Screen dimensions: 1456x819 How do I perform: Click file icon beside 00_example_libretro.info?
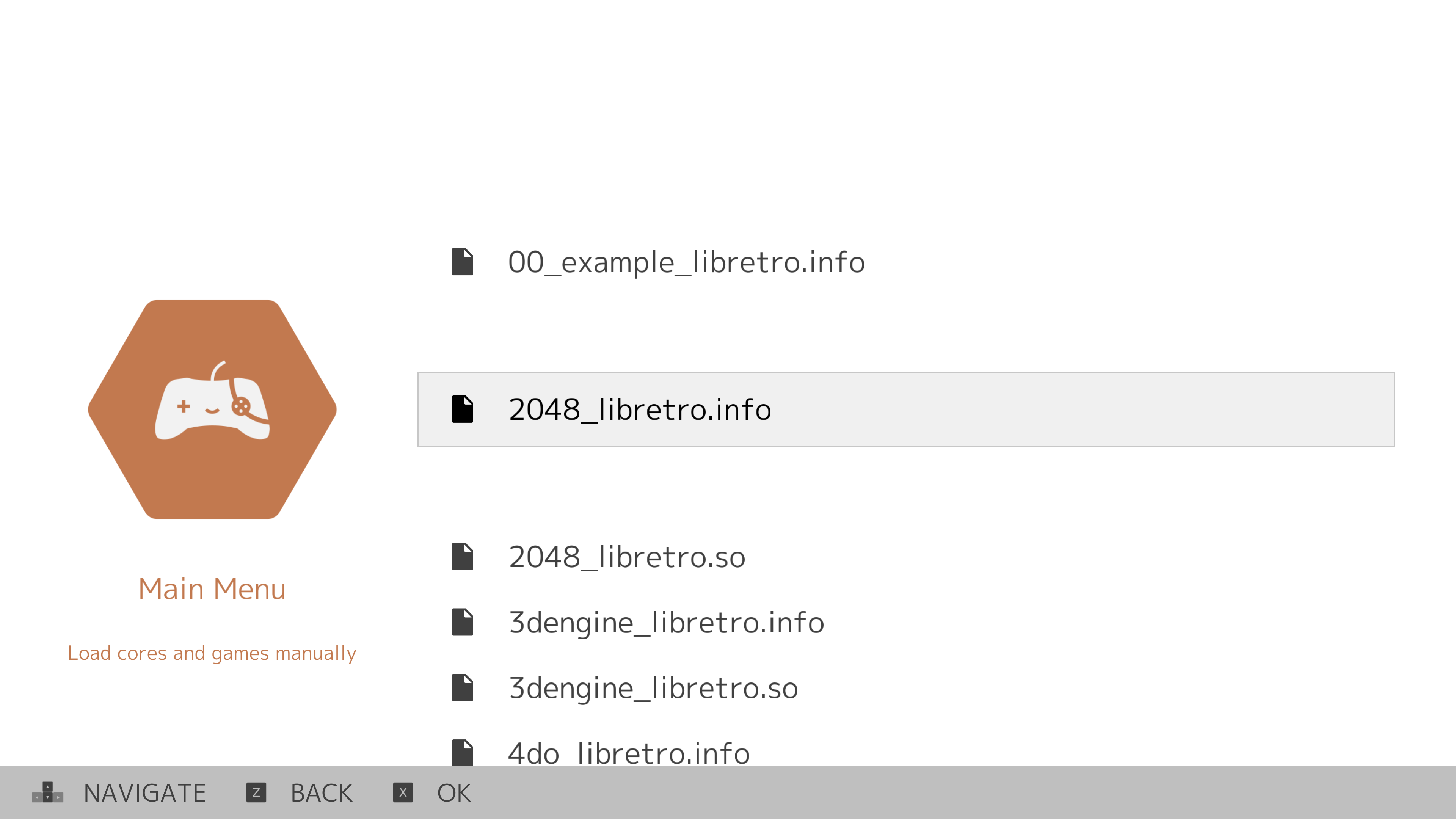462,262
